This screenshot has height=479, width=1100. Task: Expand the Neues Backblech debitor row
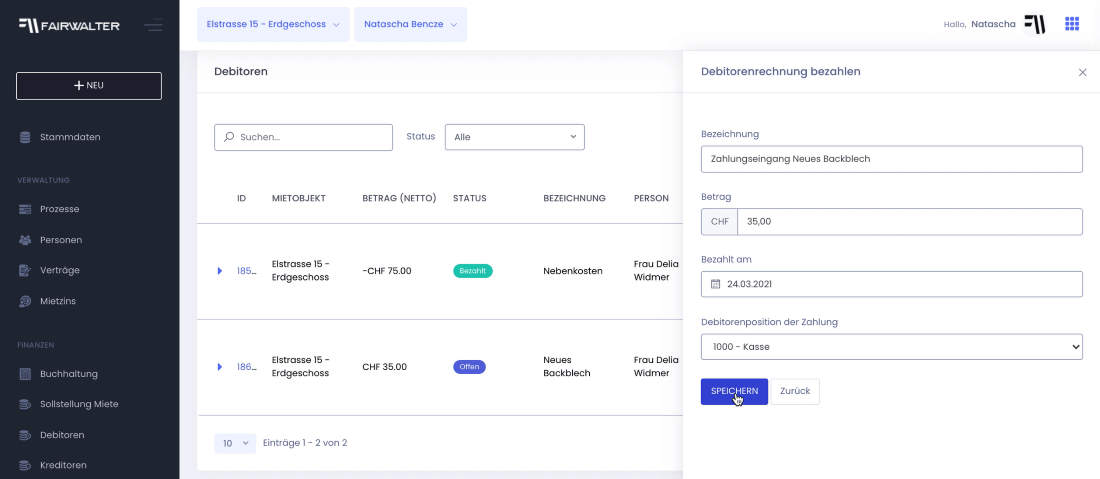tap(220, 367)
